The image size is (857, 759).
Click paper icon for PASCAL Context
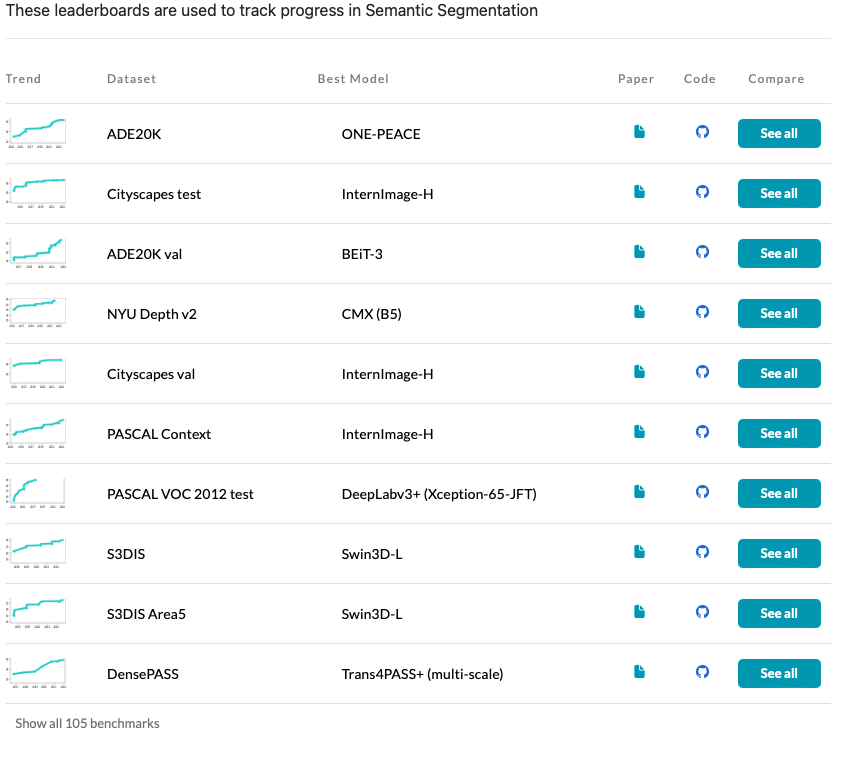(x=640, y=432)
